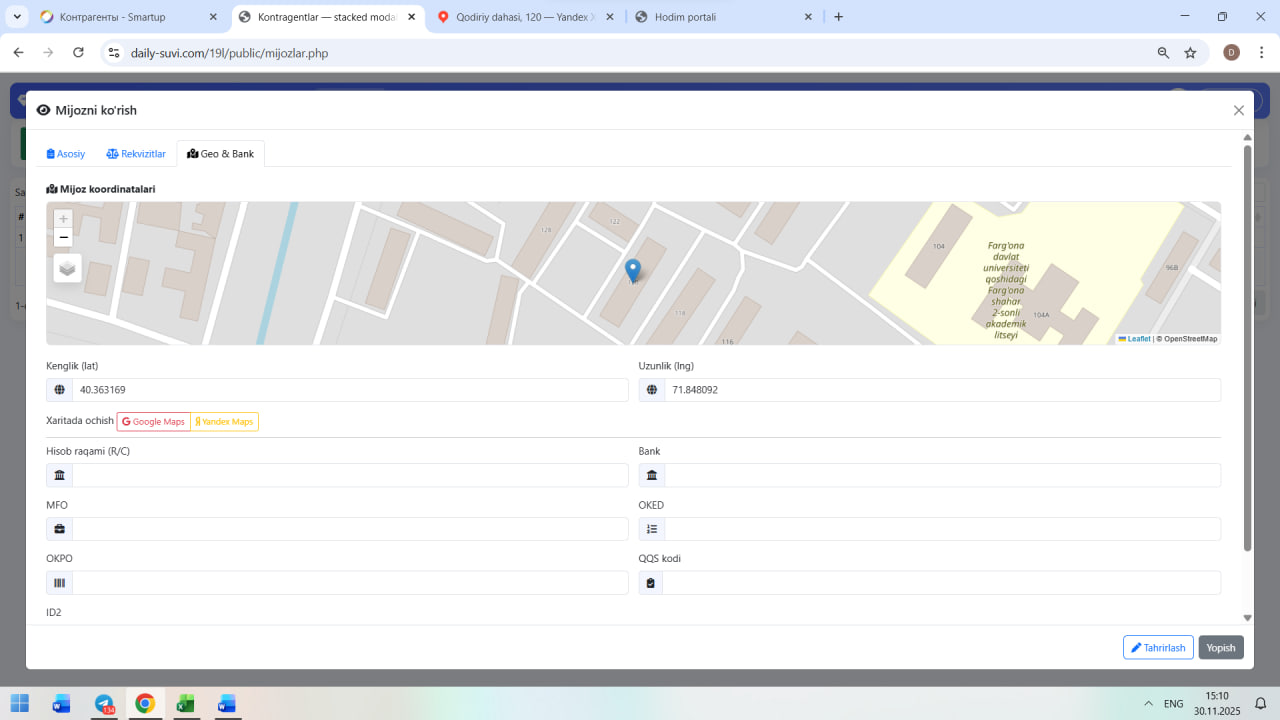
Task: Click the globe icon beside Kenglik field
Action: tap(60, 390)
